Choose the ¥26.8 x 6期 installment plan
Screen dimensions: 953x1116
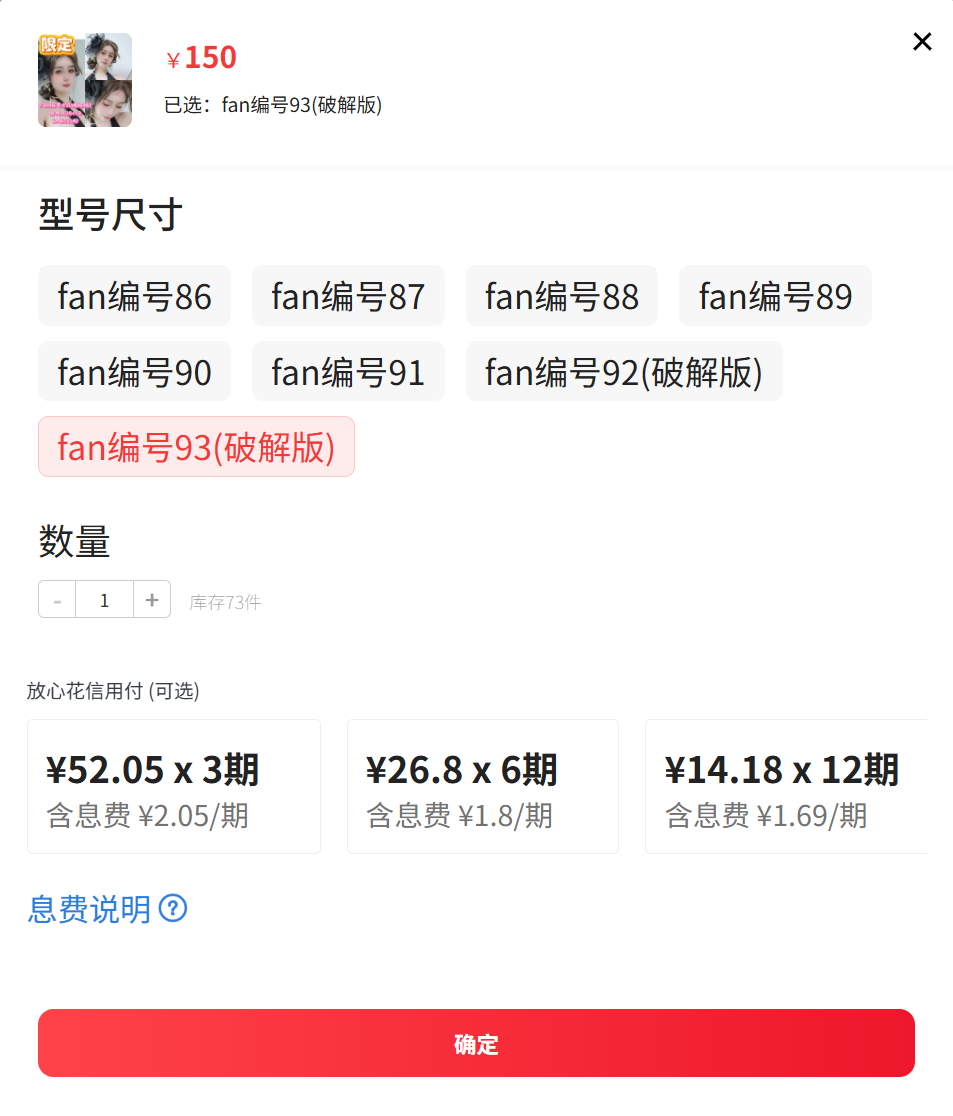point(483,786)
